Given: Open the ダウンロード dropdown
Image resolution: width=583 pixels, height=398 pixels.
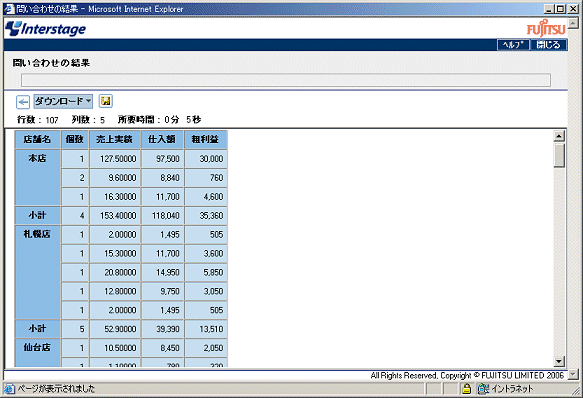Looking at the screenshot, I should 63,101.
